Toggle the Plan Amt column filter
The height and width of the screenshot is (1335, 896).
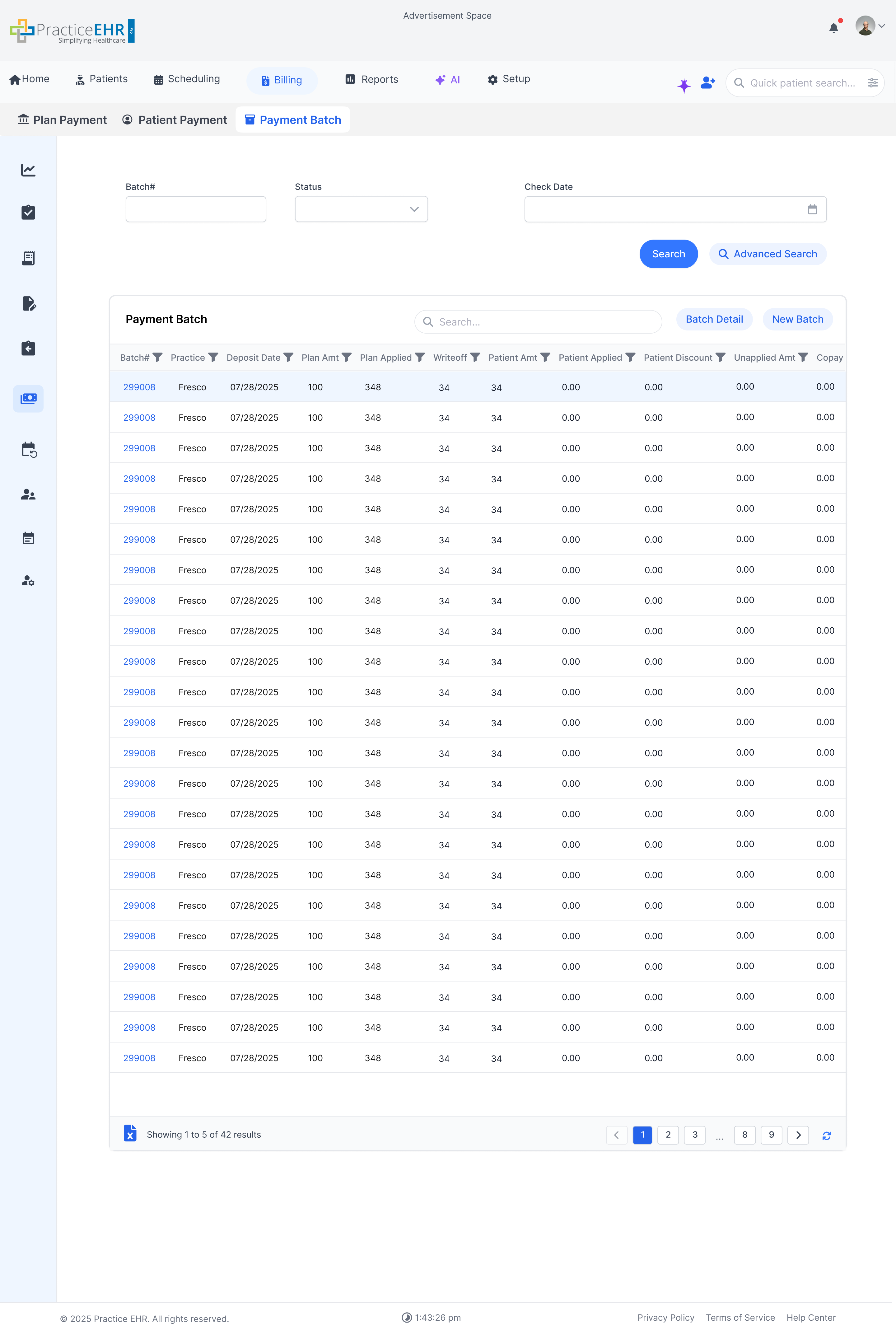pyautogui.click(x=346, y=357)
